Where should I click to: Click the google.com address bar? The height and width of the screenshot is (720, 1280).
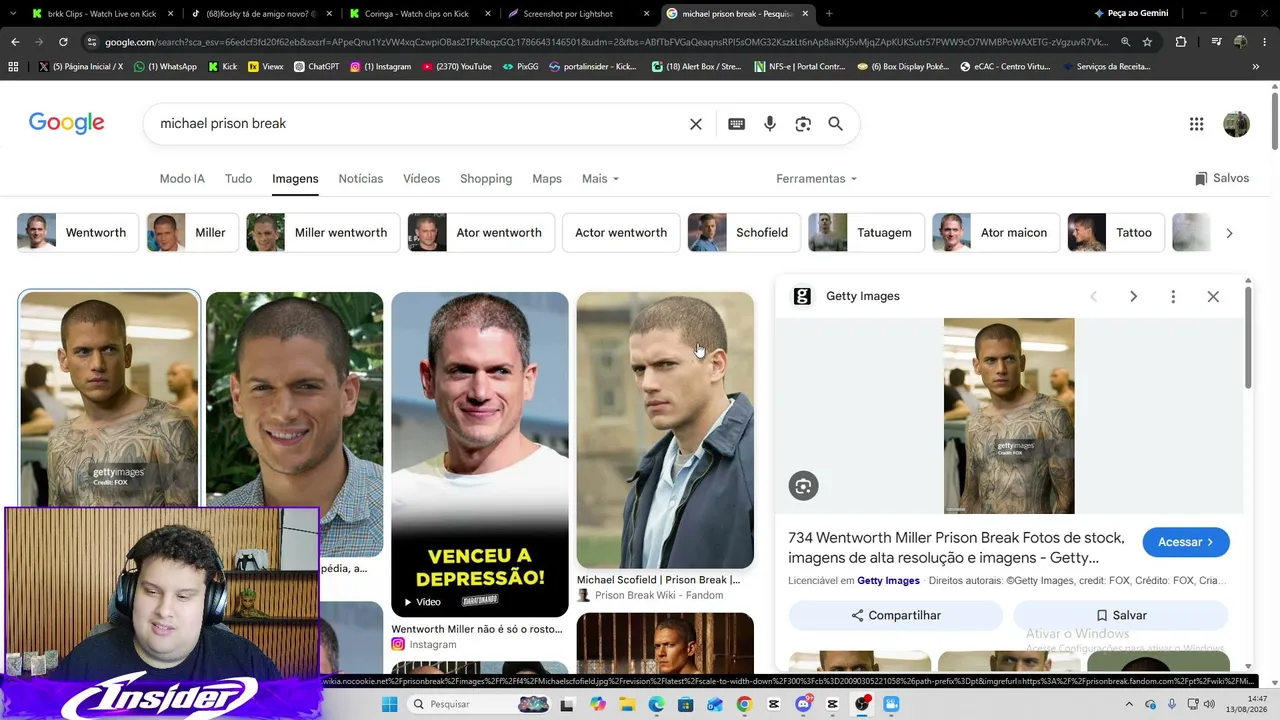point(606,42)
